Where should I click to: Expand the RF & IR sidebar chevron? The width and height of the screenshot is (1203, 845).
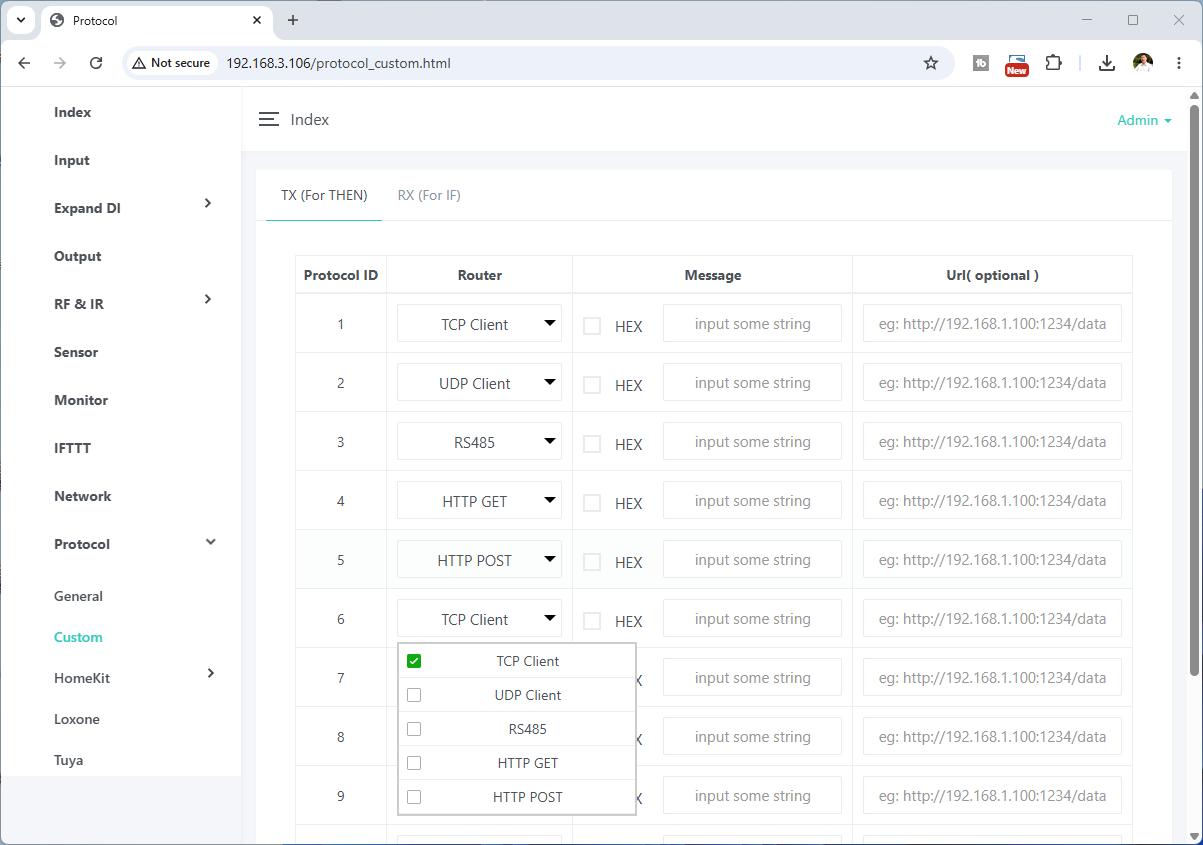tap(208, 299)
